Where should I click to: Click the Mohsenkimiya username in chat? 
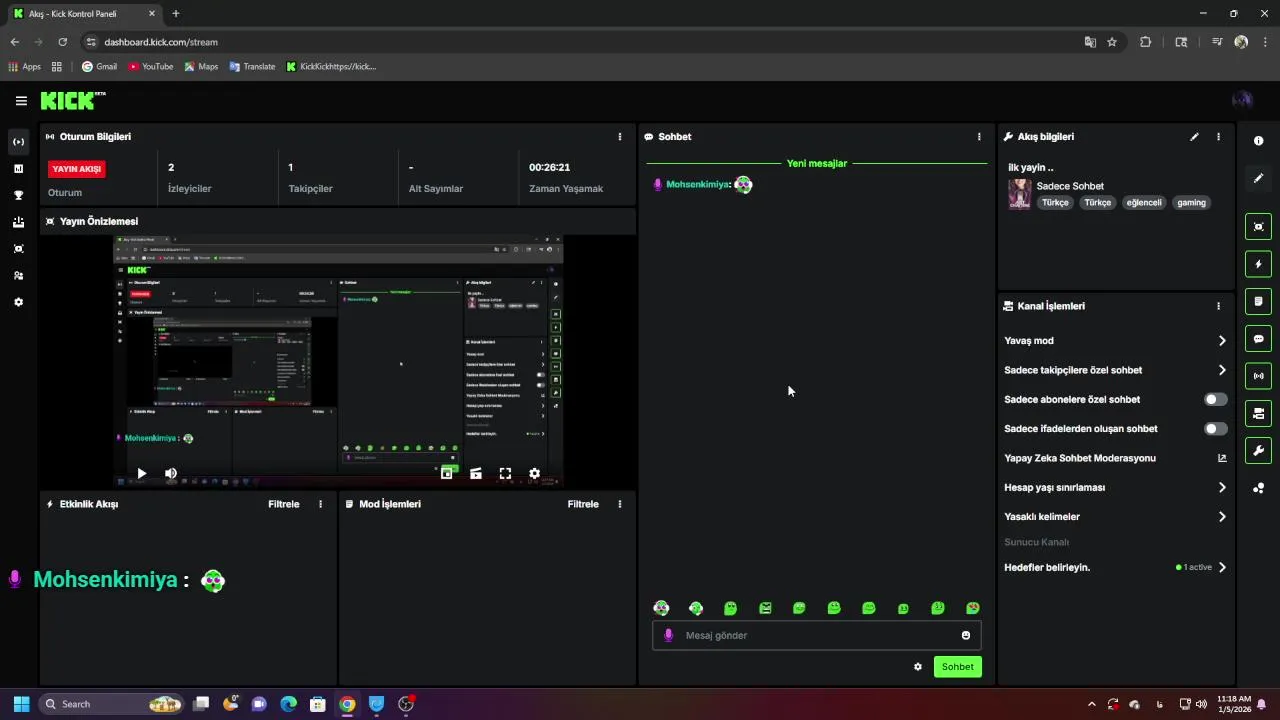697,184
